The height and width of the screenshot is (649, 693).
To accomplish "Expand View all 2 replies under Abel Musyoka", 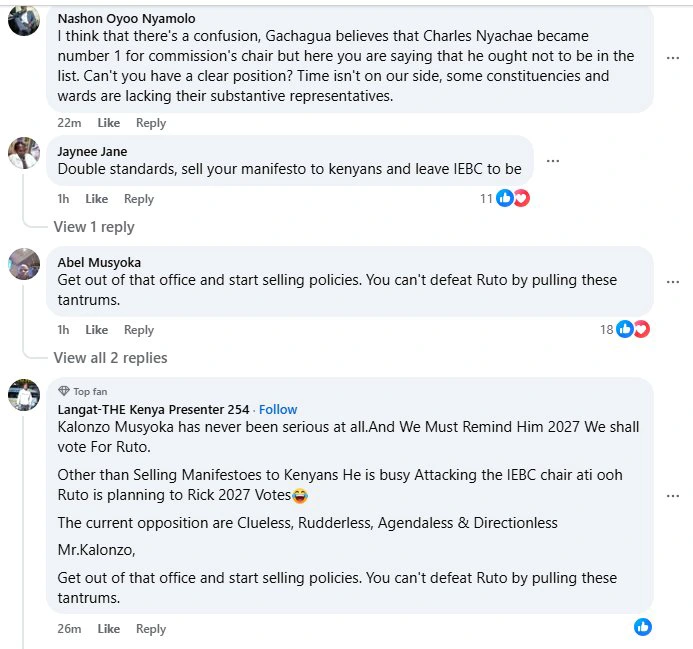I will coord(110,358).
